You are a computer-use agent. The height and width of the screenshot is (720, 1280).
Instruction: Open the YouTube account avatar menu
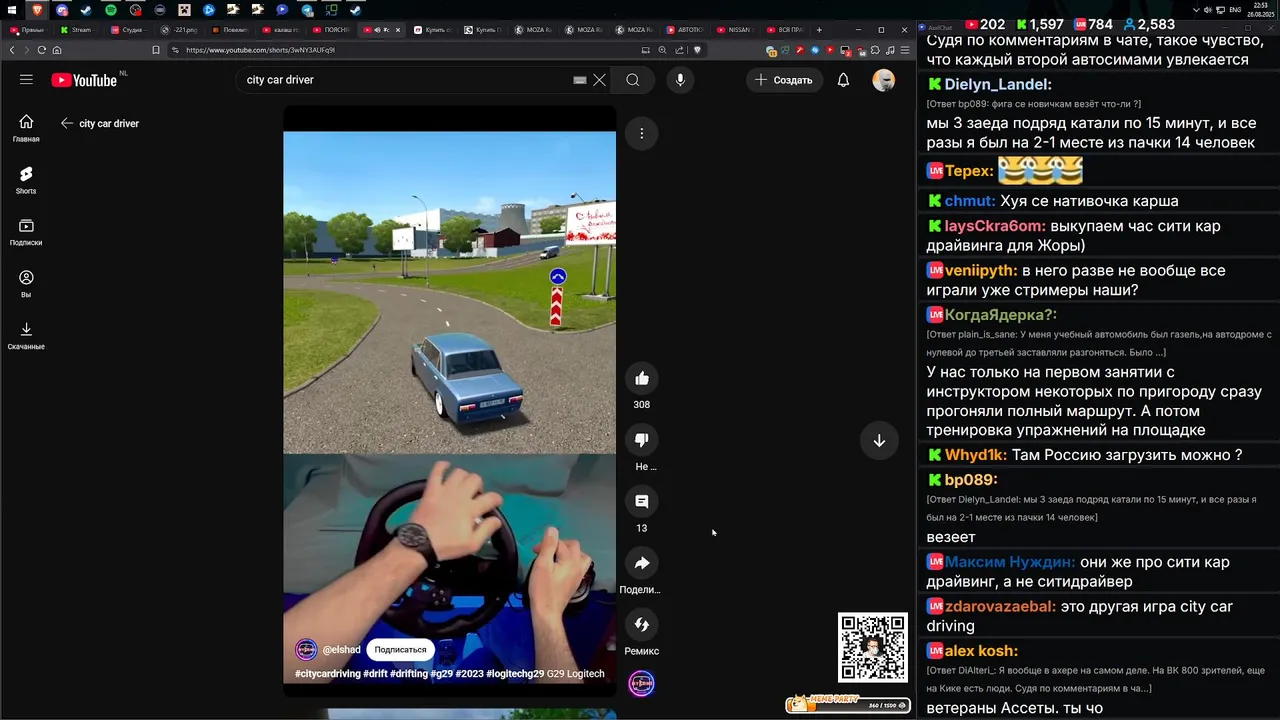(x=884, y=80)
